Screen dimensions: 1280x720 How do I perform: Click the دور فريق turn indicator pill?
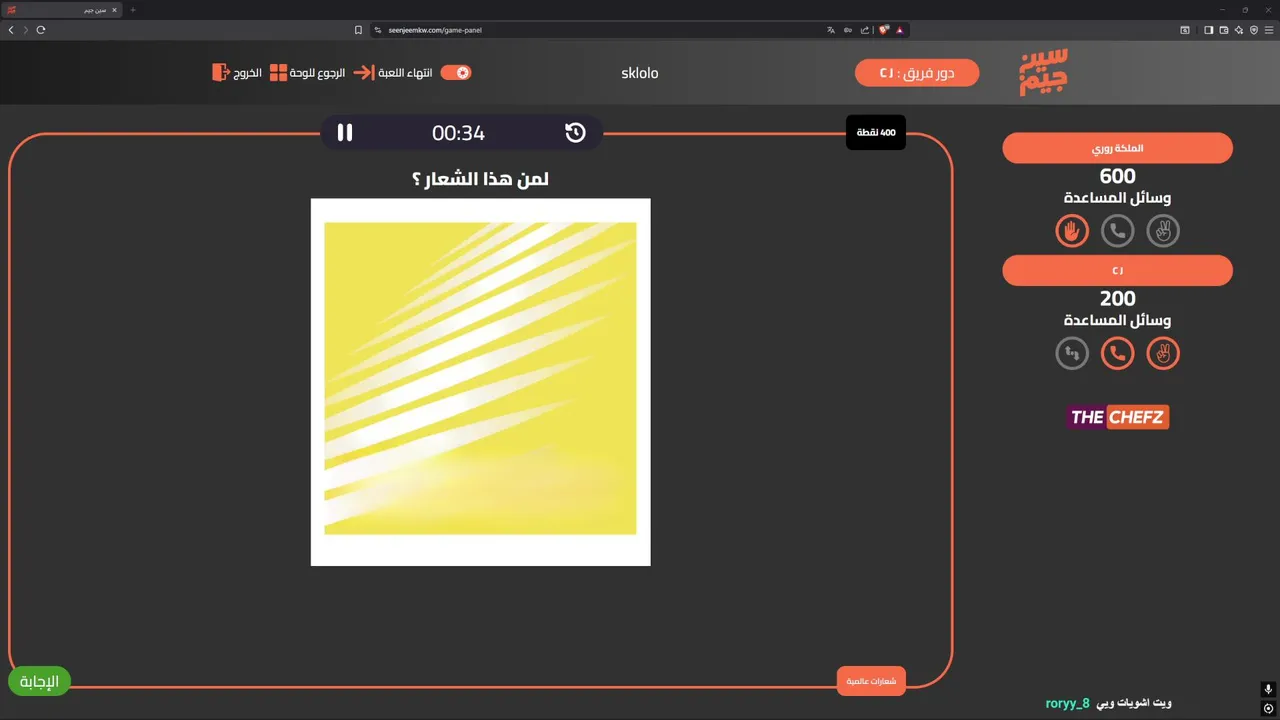click(x=917, y=73)
